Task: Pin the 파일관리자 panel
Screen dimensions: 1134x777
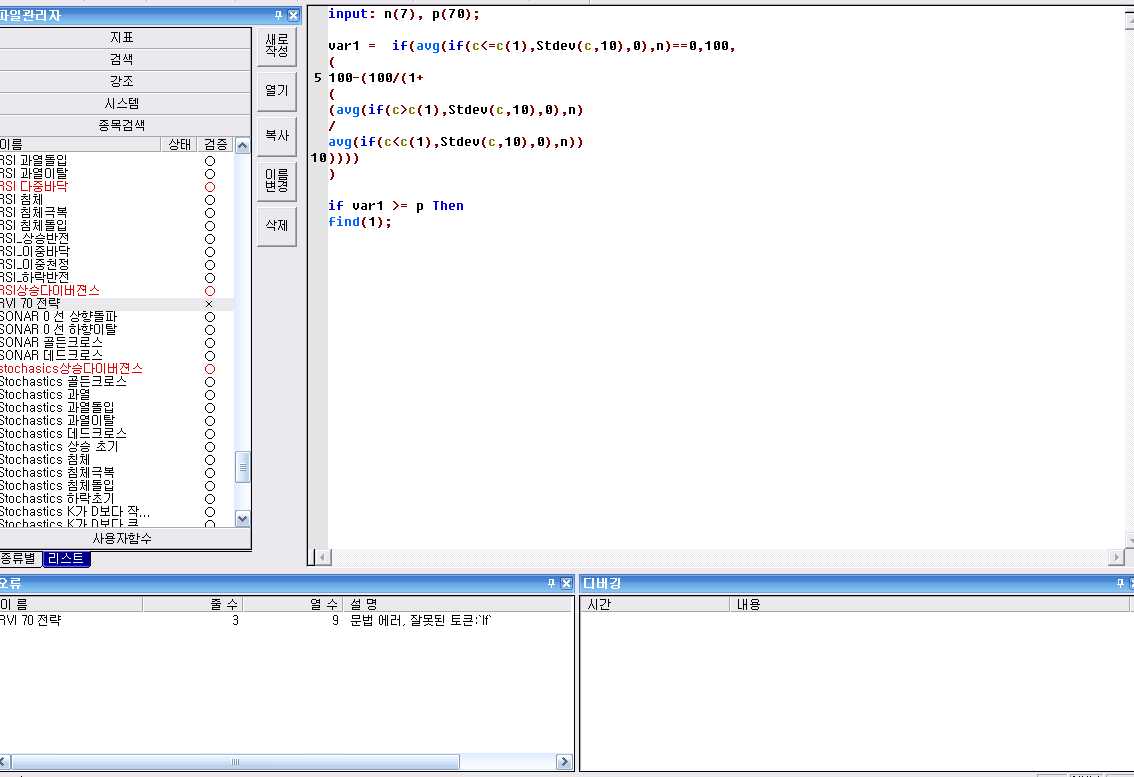Action: [278, 15]
